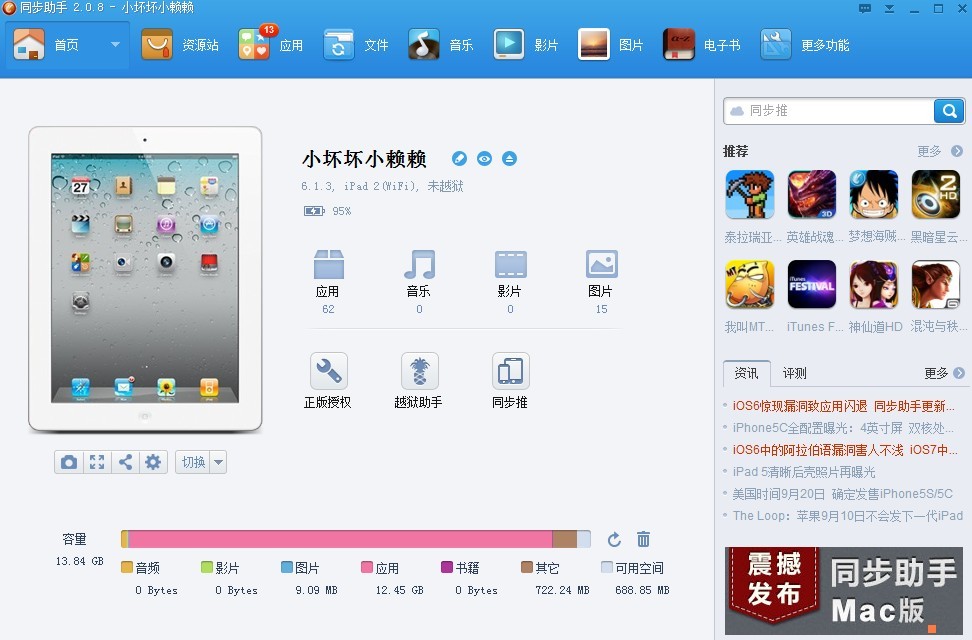Take a screenshot with camera button
The height and width of the screenshot is (640, 972).
(x=69, y=462)
